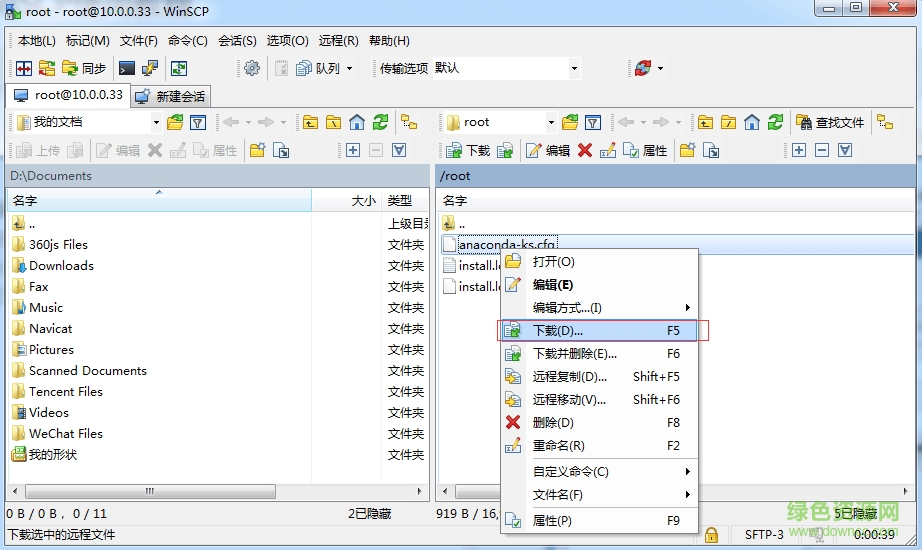Expand the remote root directory dropdown

click(551, 122)
